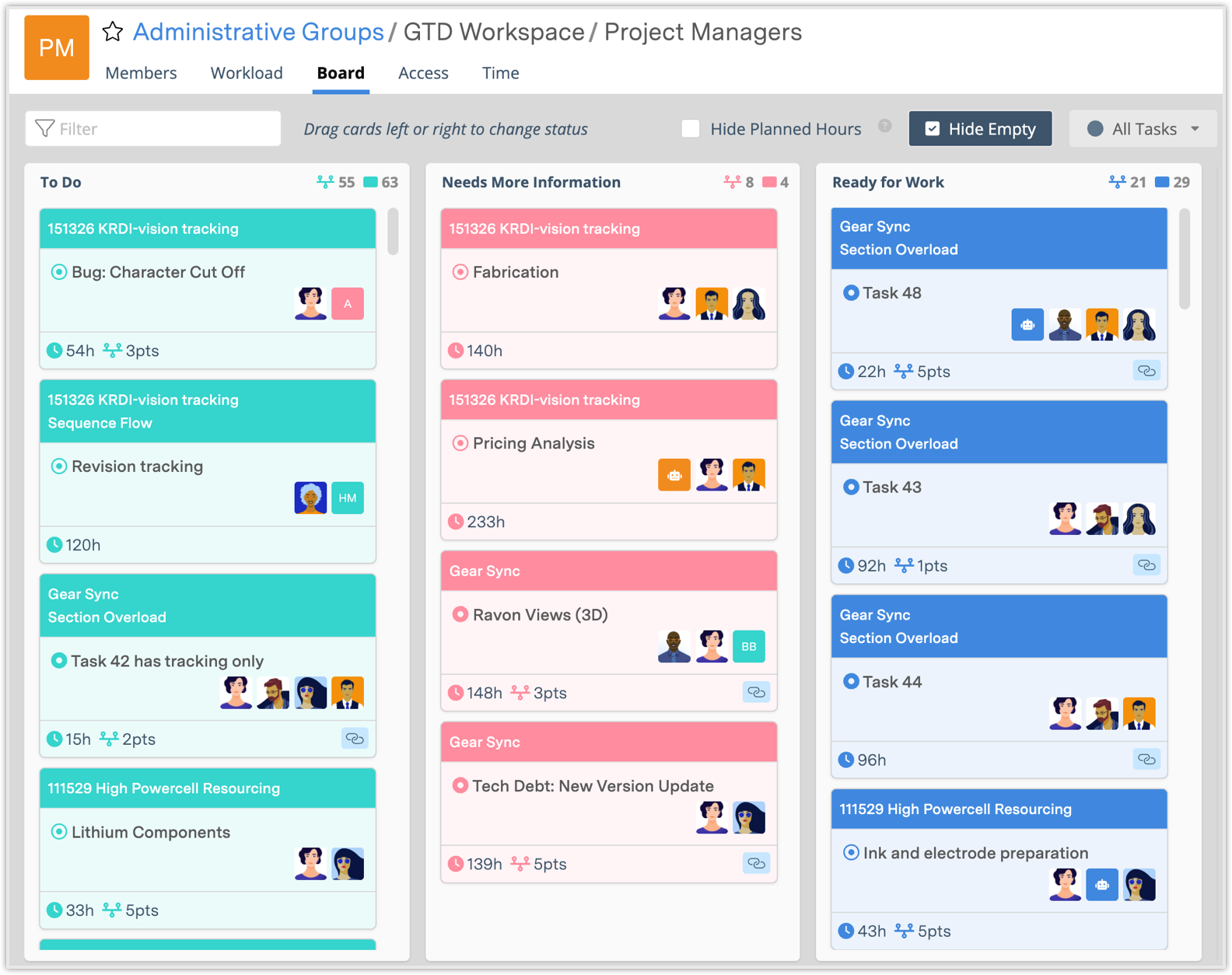Click status circle of Bug: Character Cut Off
The width and height of the screenshot is (1232, 975).
58,272
